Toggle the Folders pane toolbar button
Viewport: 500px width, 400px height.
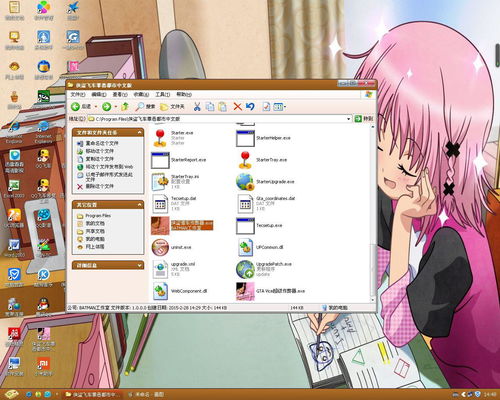172,107
